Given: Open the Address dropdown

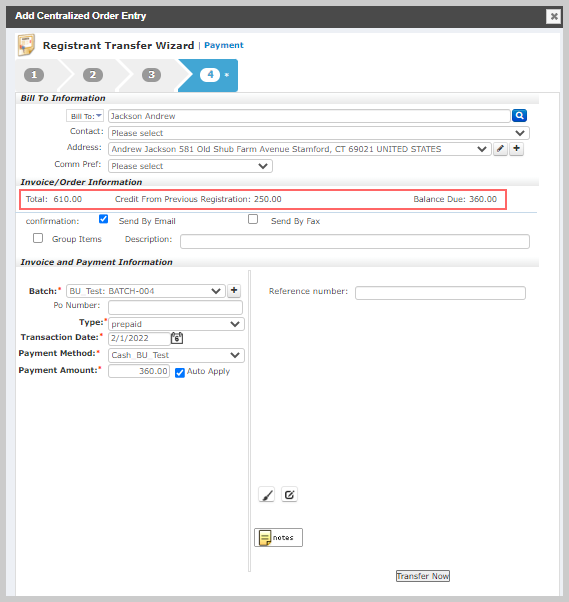Looking at the screenshot, I should pos(299,149).
